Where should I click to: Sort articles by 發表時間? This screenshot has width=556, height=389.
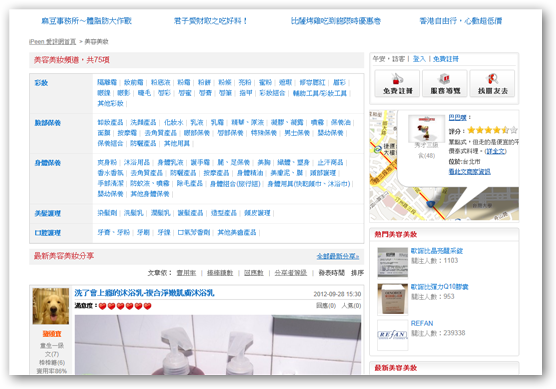coord(332,273)
